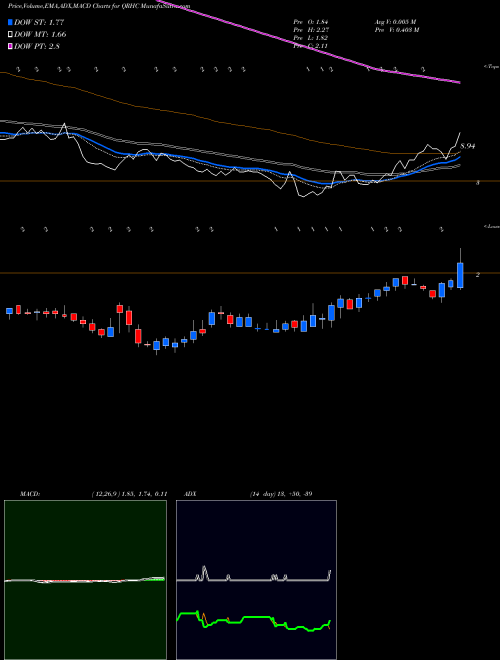Click the '2' axis label on candlestick chart
Screen dimensions: 500x660
pyautogui.click(x=478, y=274)
